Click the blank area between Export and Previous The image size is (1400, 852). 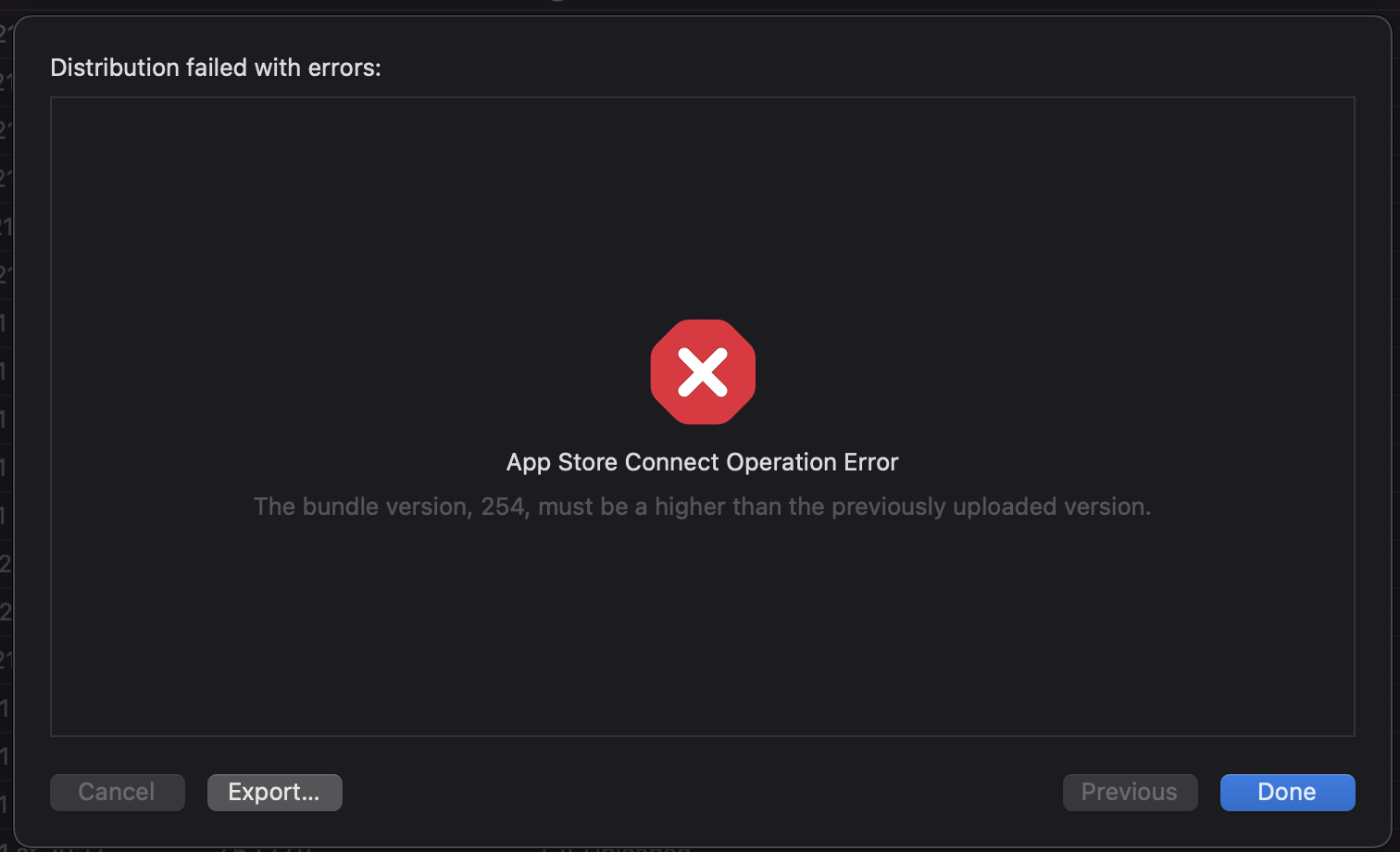tap(702, 793)
